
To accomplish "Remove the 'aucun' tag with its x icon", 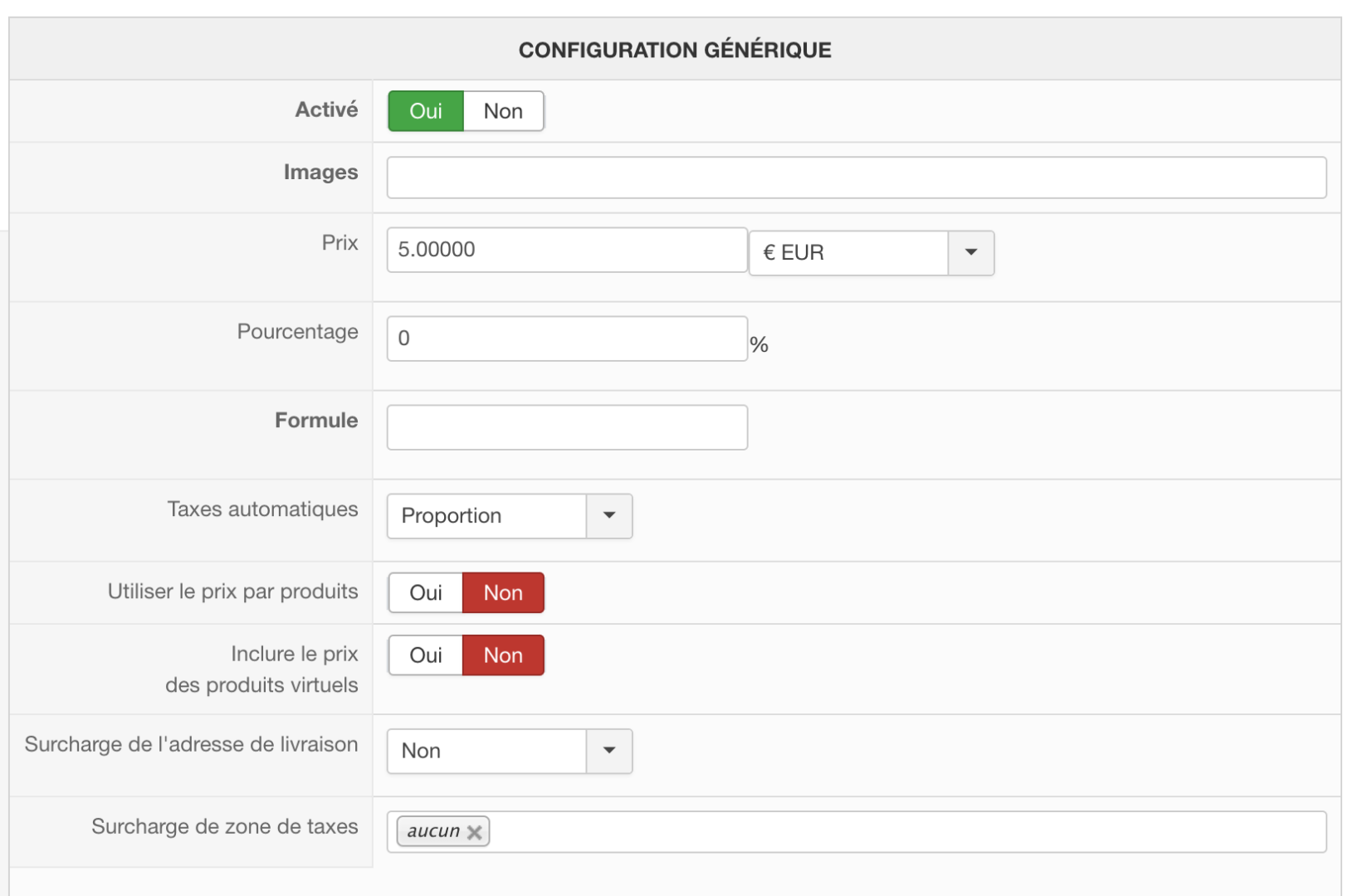I will [x=475, y=832].
